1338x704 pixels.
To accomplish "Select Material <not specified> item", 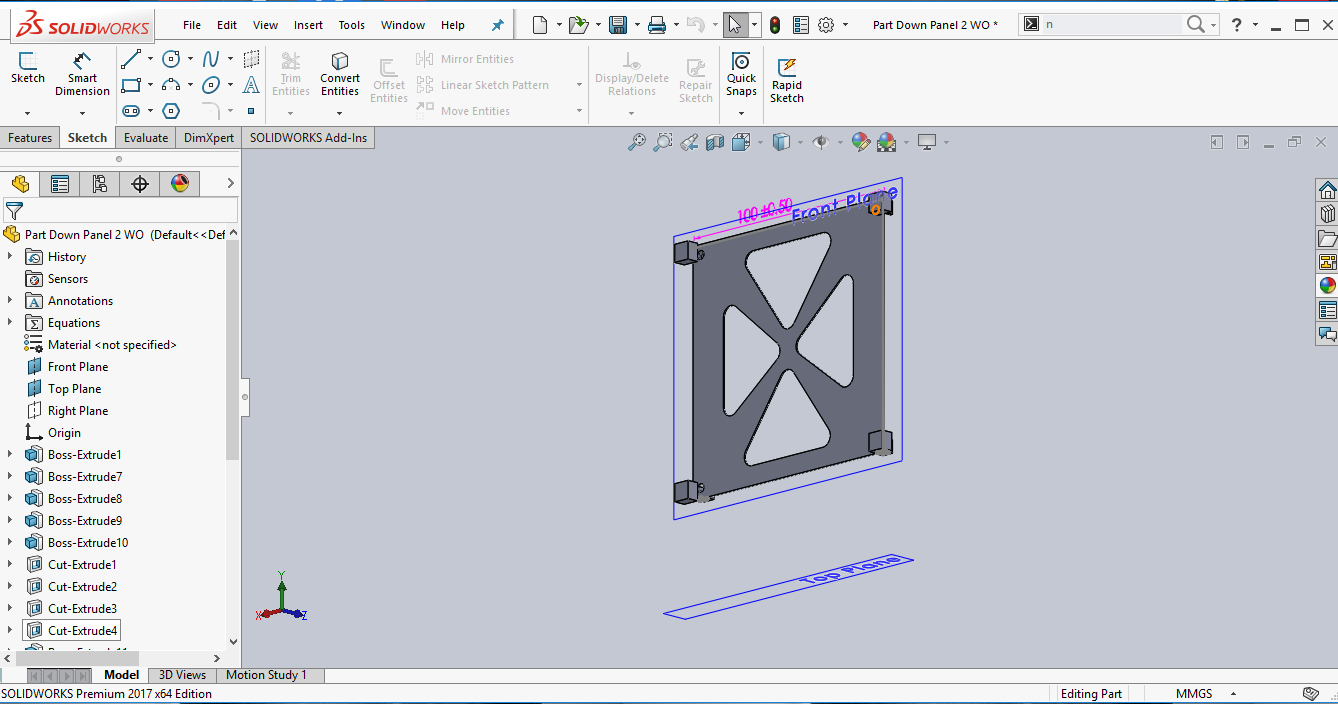I will click(x=112, y=345).
